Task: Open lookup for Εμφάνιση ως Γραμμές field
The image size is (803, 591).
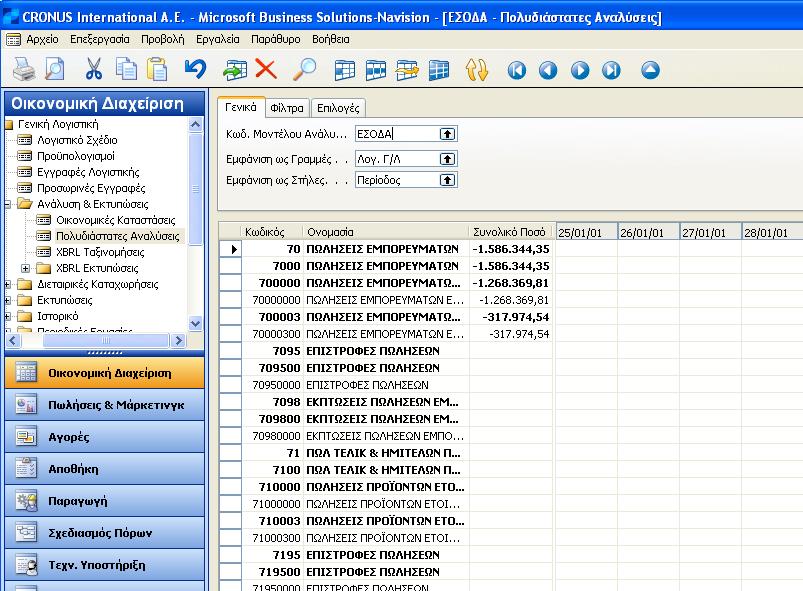Action: [447, 159]
